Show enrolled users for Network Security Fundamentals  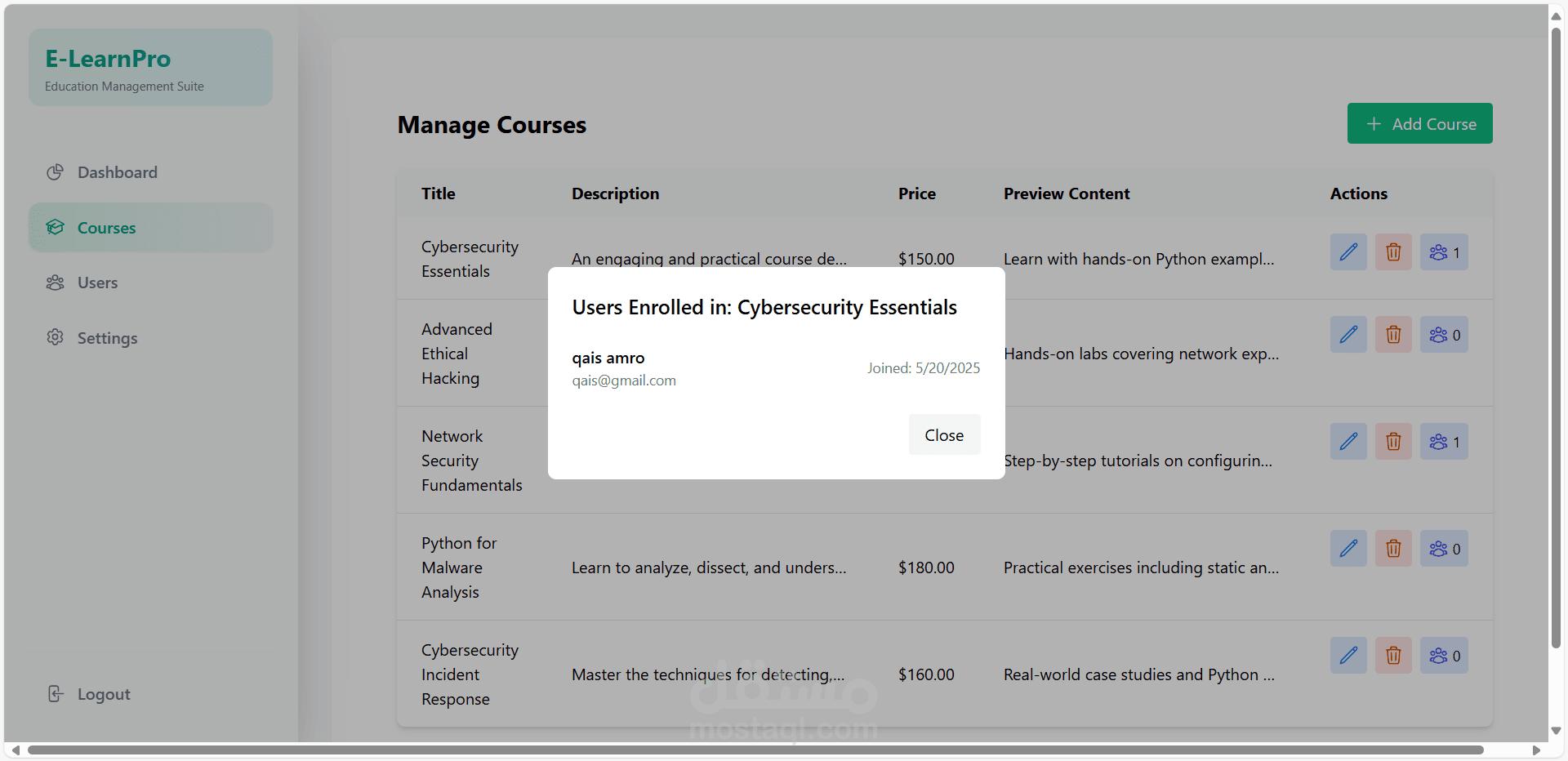pyautogui.click(x=1444, y=442)
